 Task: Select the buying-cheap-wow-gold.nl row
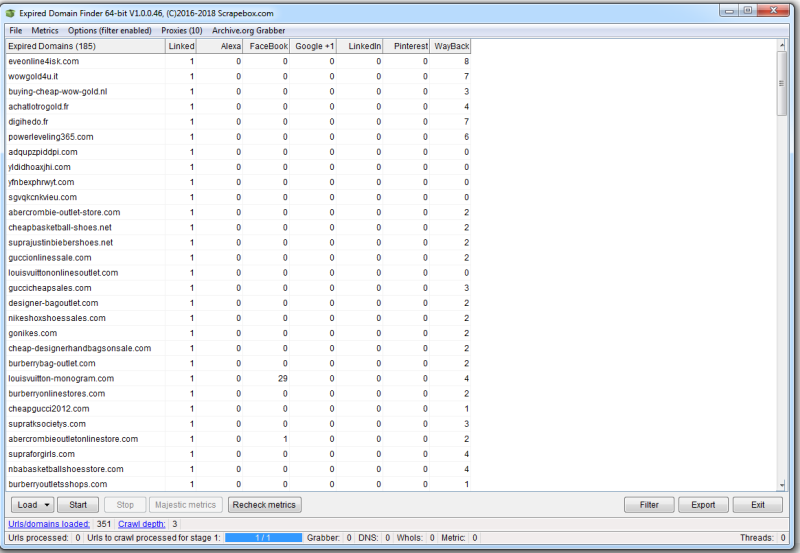(x=238, y=91)
